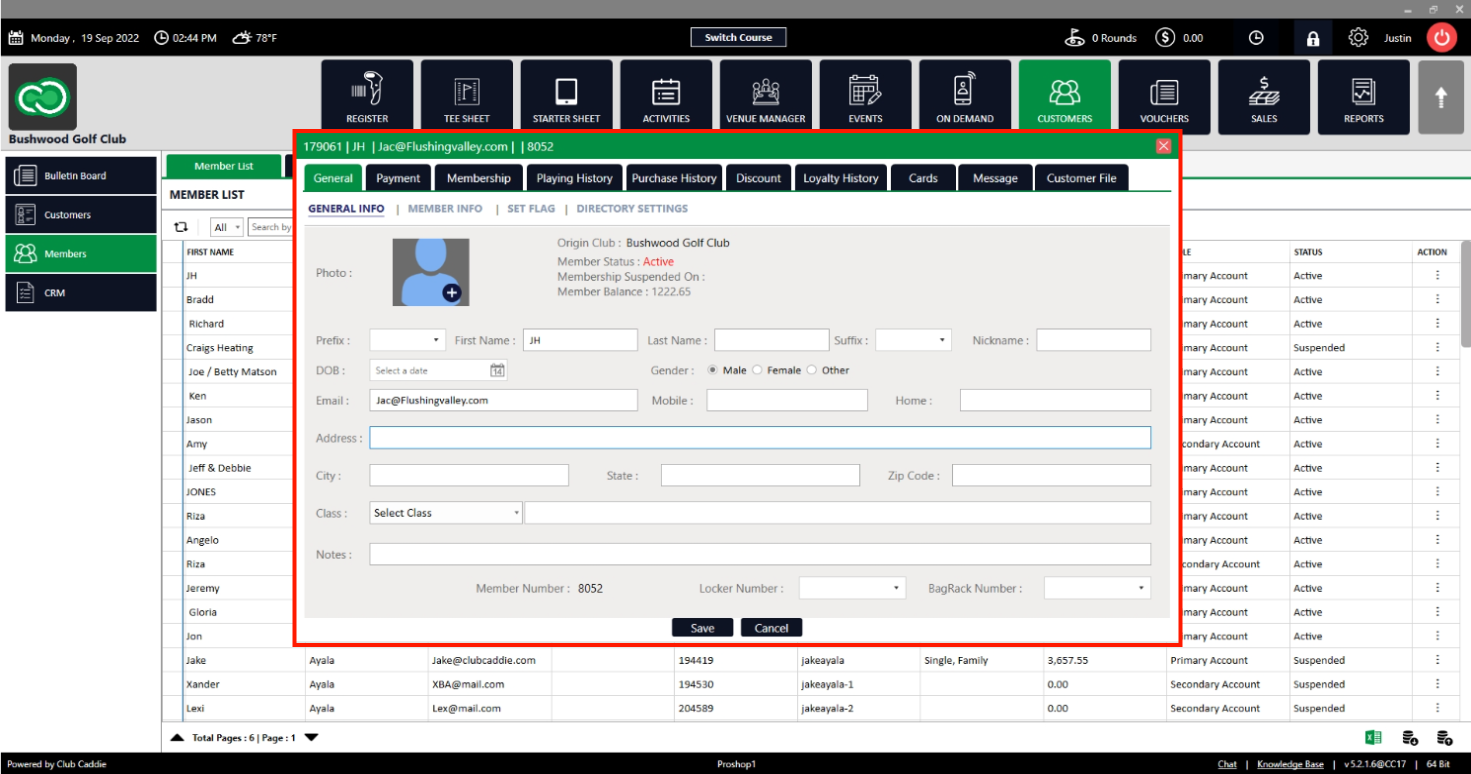Open the SET FLAG sub-tab
Screen dimensions: 1471x774
(531, 209)
